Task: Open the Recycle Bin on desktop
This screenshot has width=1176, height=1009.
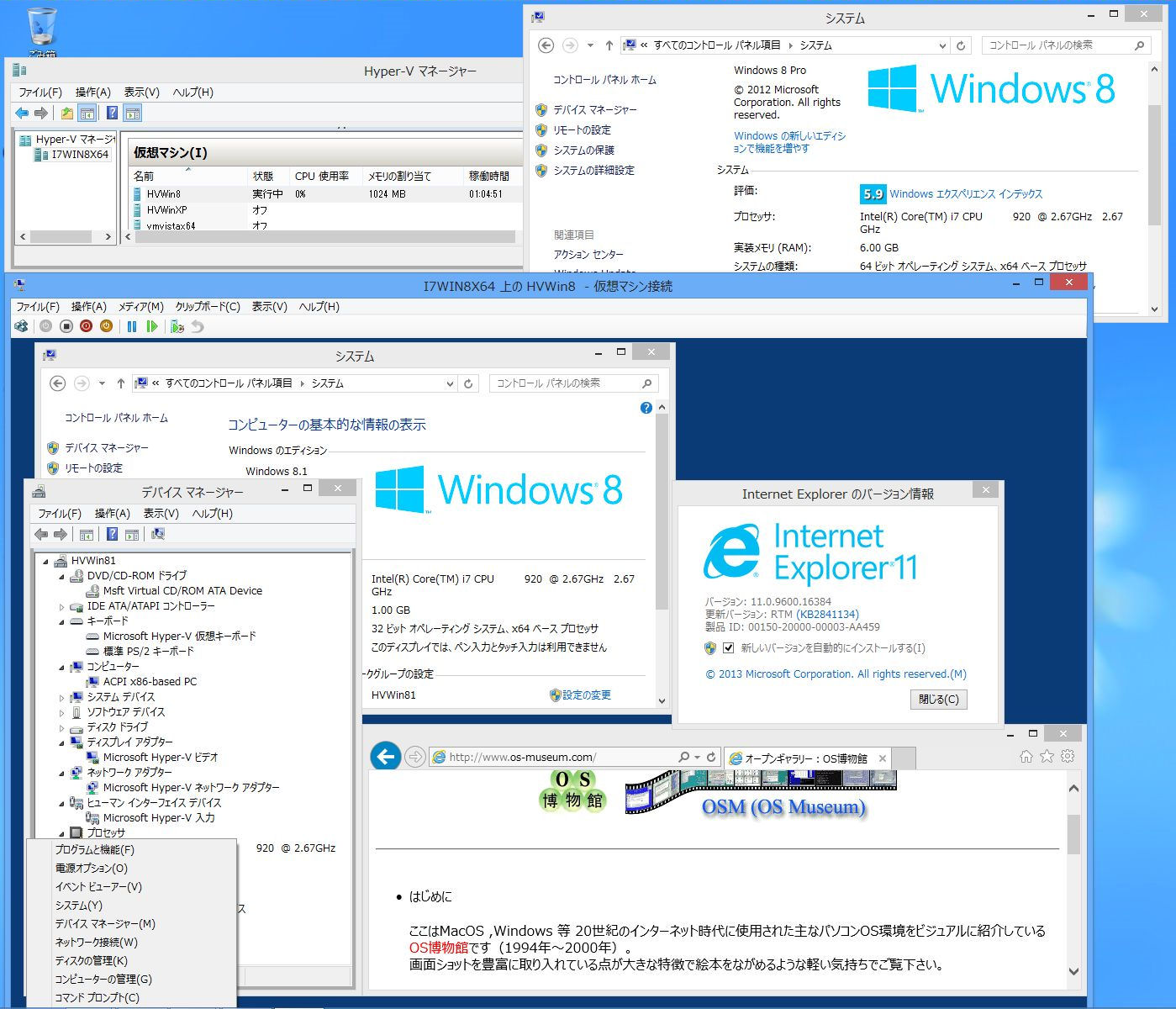Action: coord(42,30)
